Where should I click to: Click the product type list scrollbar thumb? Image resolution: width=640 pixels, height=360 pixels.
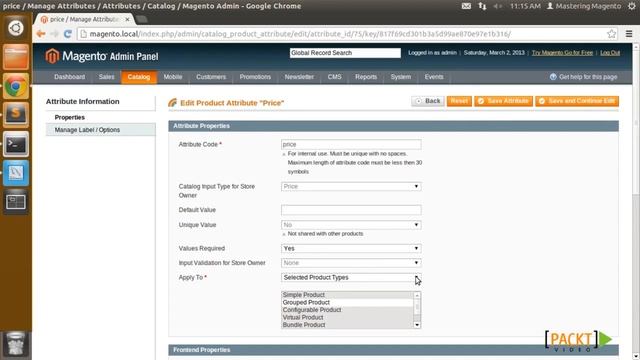point(417,307)
